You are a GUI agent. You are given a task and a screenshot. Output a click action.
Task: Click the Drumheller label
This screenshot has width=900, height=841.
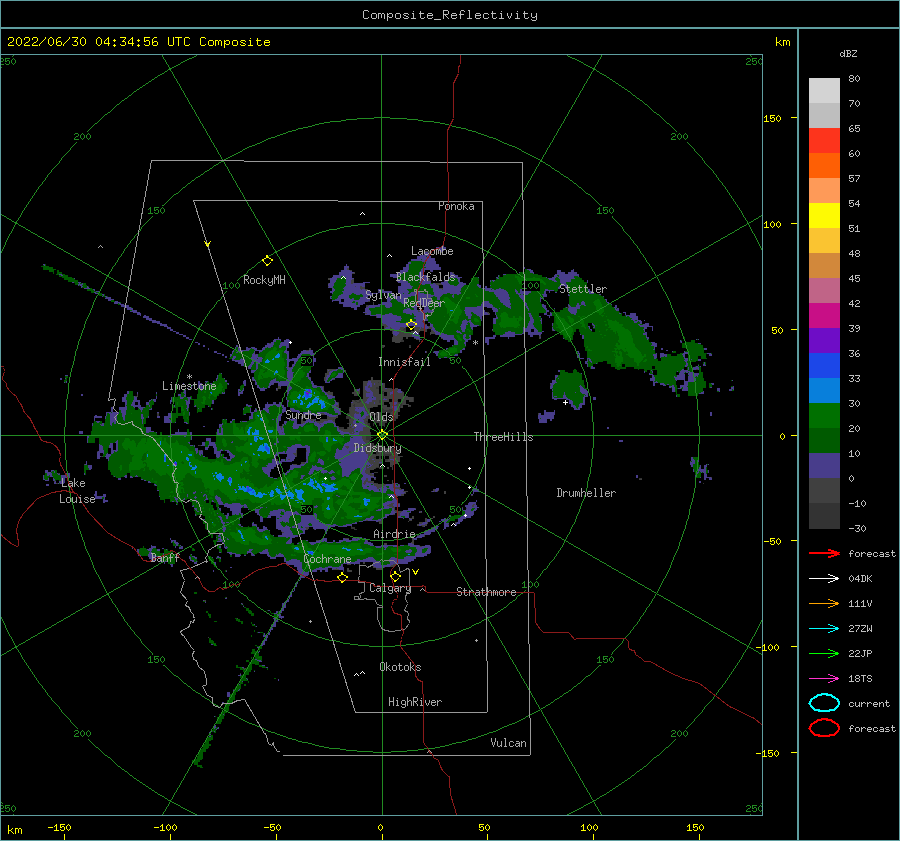coord(586,493)
